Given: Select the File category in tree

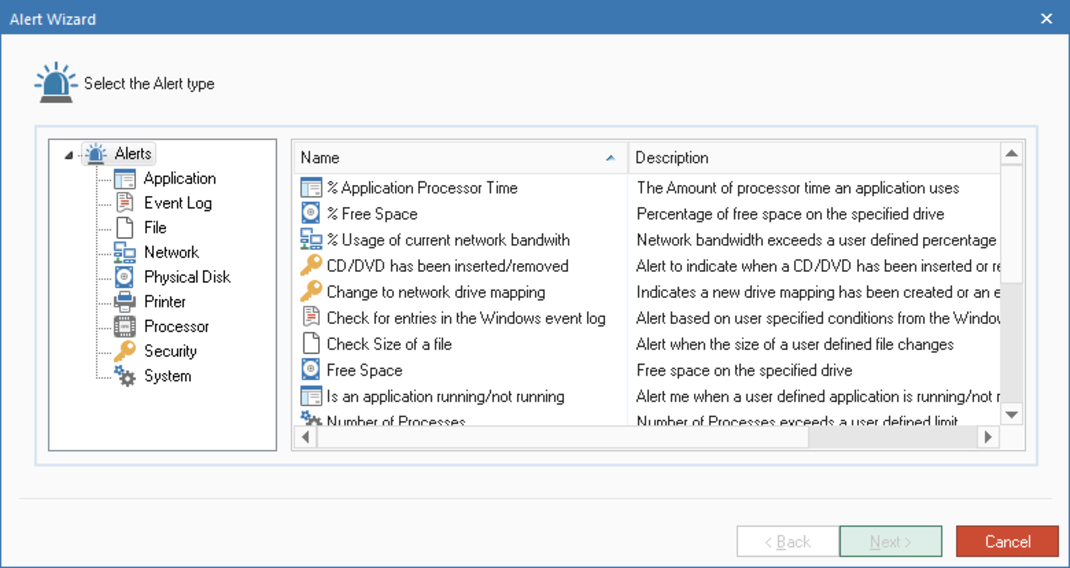Looking at the screenshot, I should (x=155, y=228).
